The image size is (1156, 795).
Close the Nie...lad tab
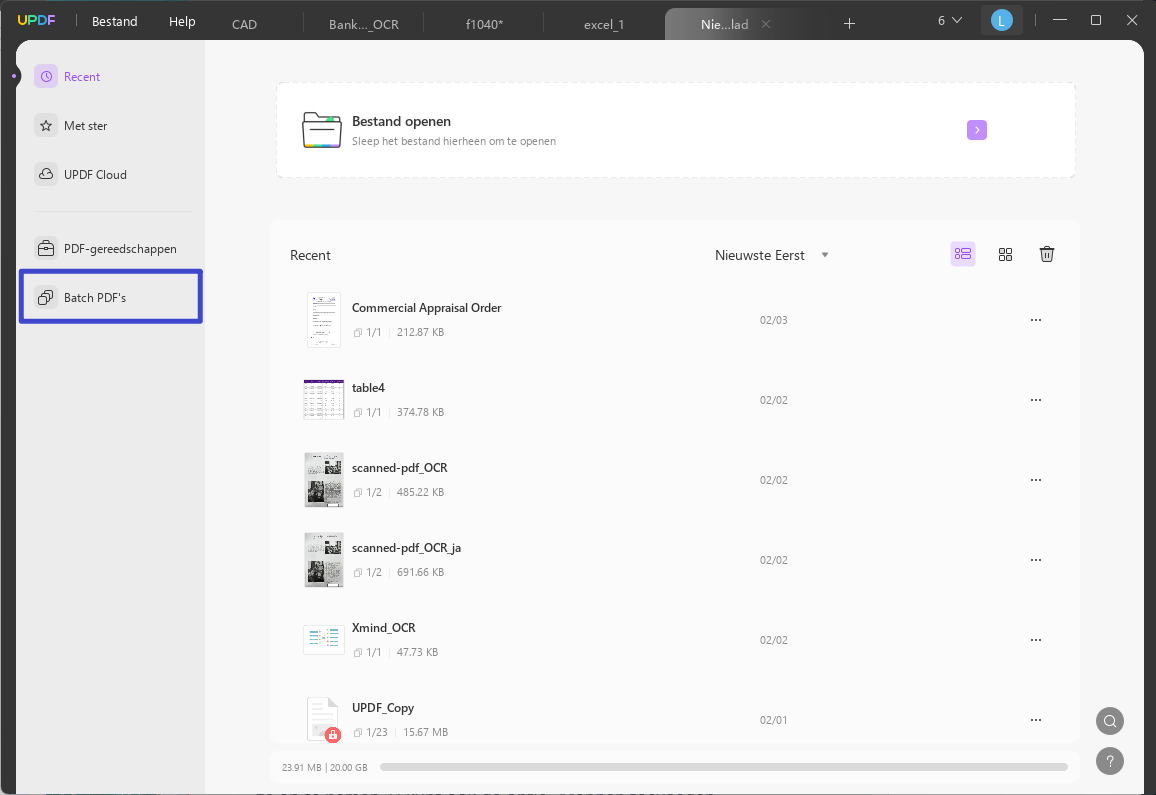(x=766, y=24)
